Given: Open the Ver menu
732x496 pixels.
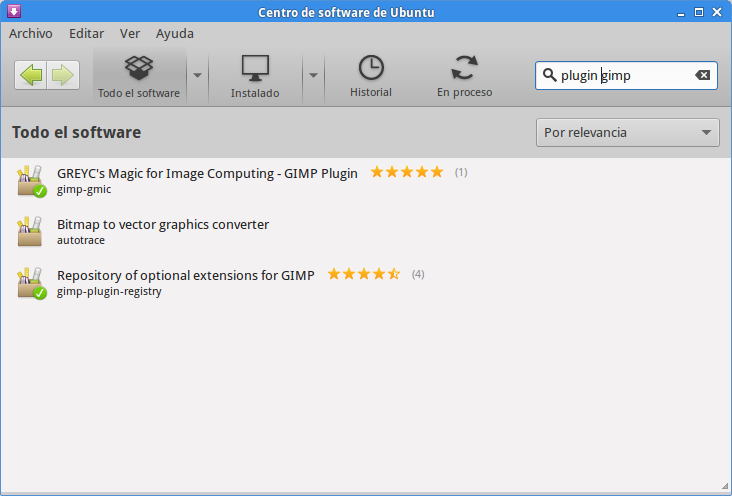Looking at the screenshot, I should pos(130,33).
